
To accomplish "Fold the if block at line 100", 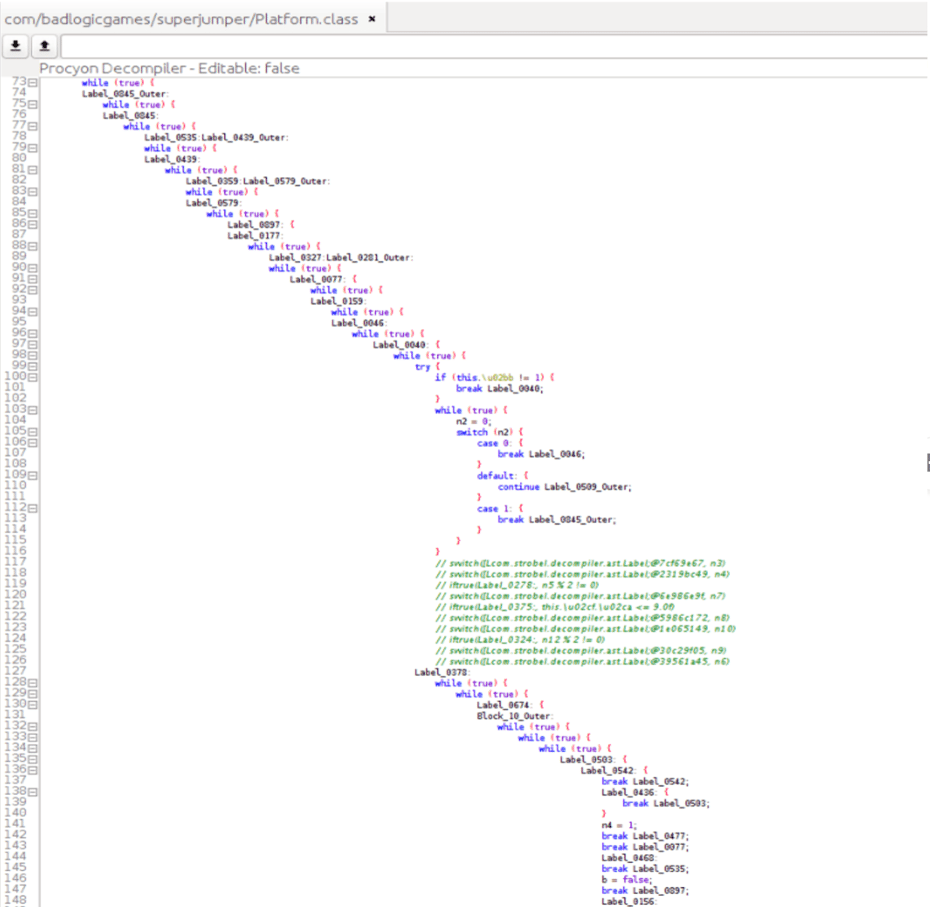I will tap(33, 377).
